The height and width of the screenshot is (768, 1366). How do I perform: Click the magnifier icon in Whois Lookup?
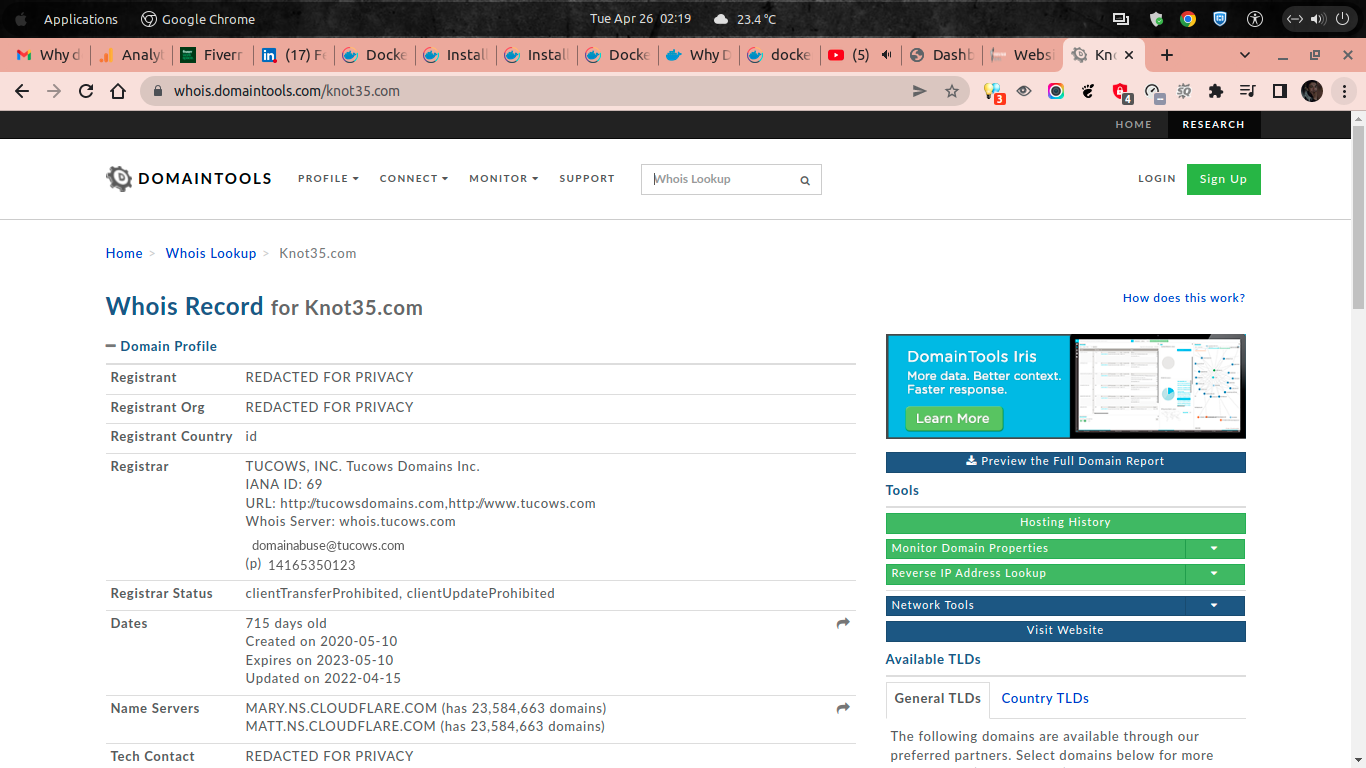tap(805, 180)
